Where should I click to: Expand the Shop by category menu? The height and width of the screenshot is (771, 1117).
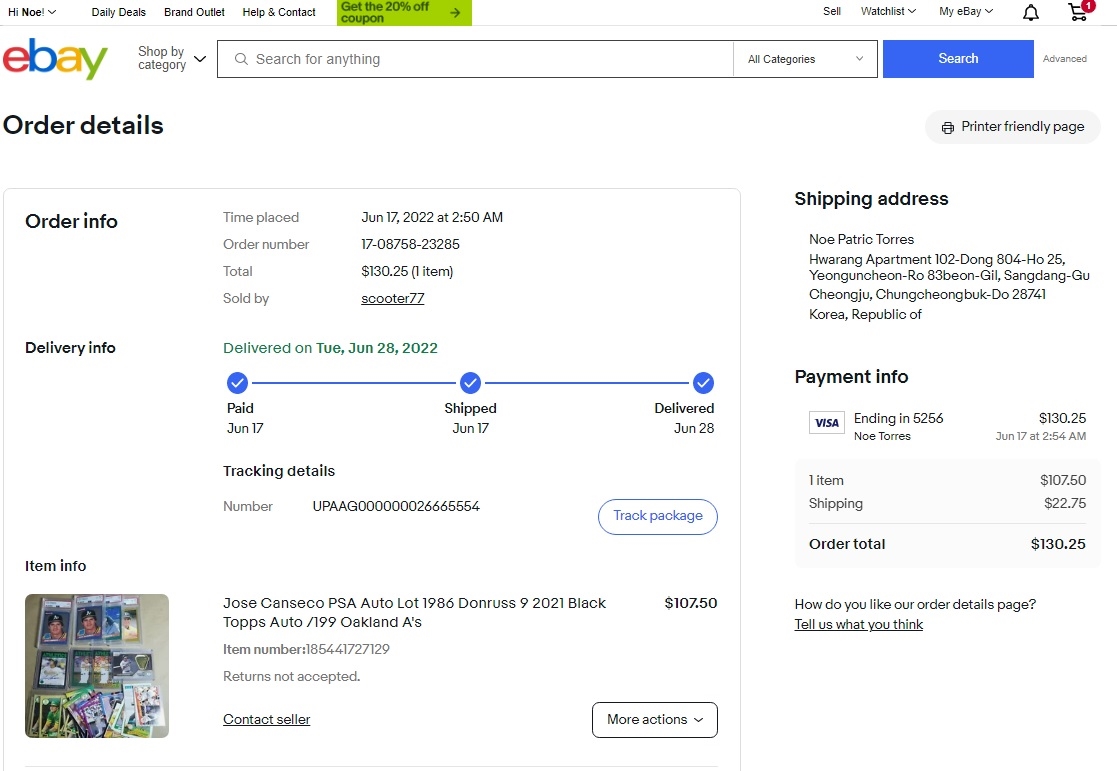[172, 58]
